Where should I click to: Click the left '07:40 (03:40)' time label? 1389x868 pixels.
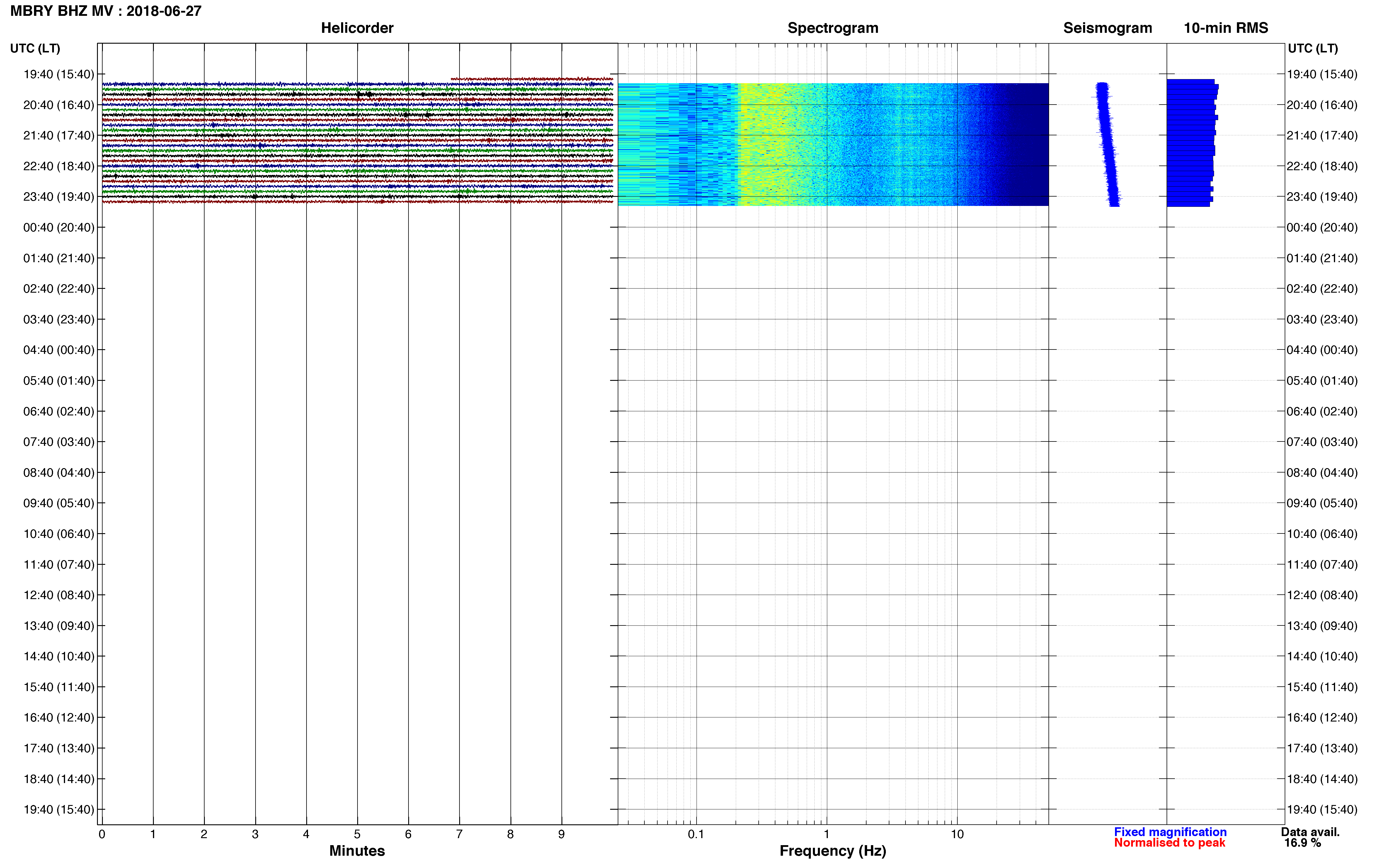59,441
